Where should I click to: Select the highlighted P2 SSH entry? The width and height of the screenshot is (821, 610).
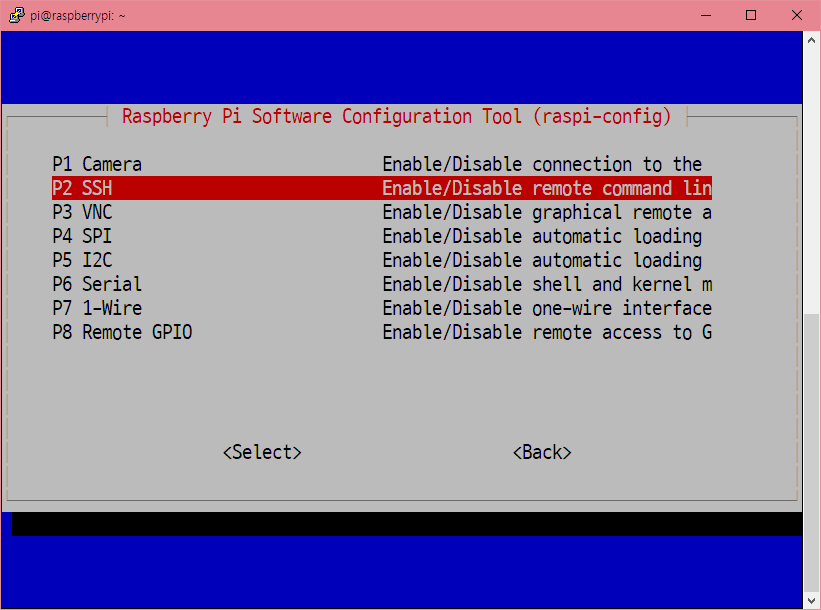(382, 188)
